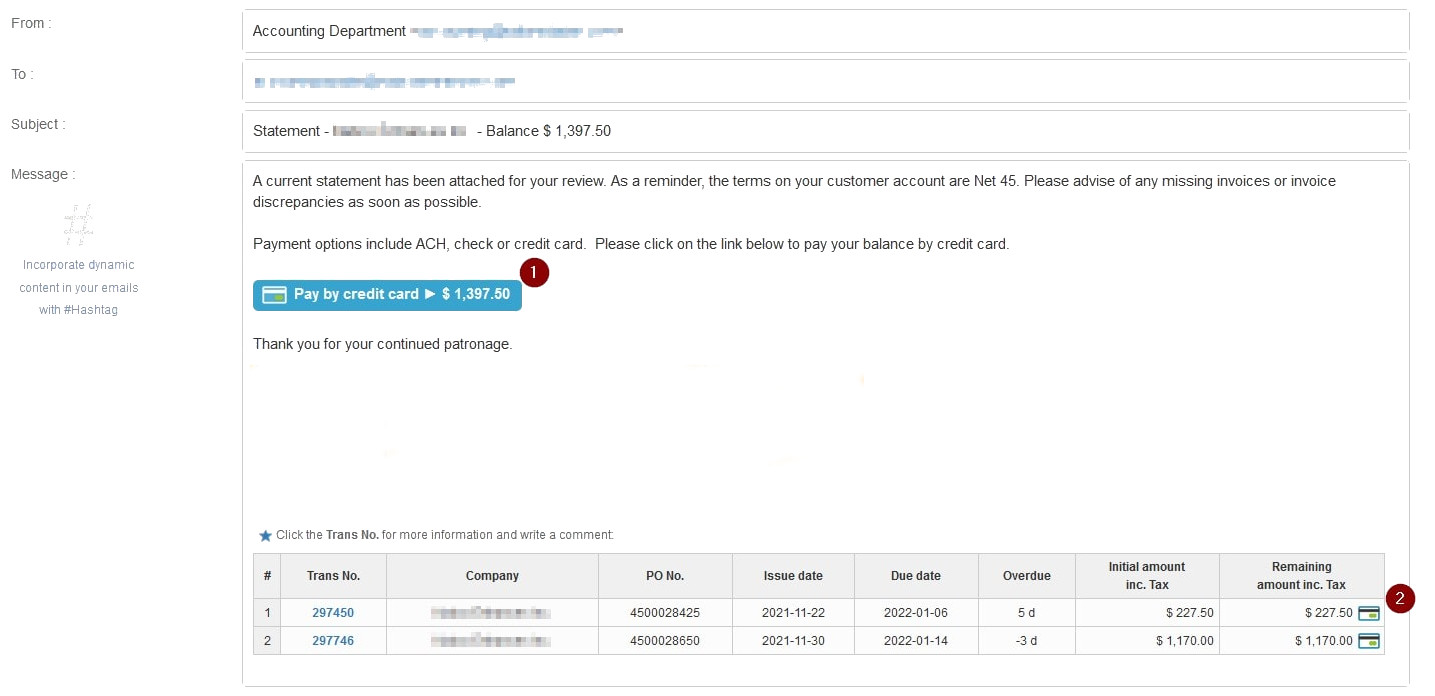Click red annotation marker number 1

(534, 272)
